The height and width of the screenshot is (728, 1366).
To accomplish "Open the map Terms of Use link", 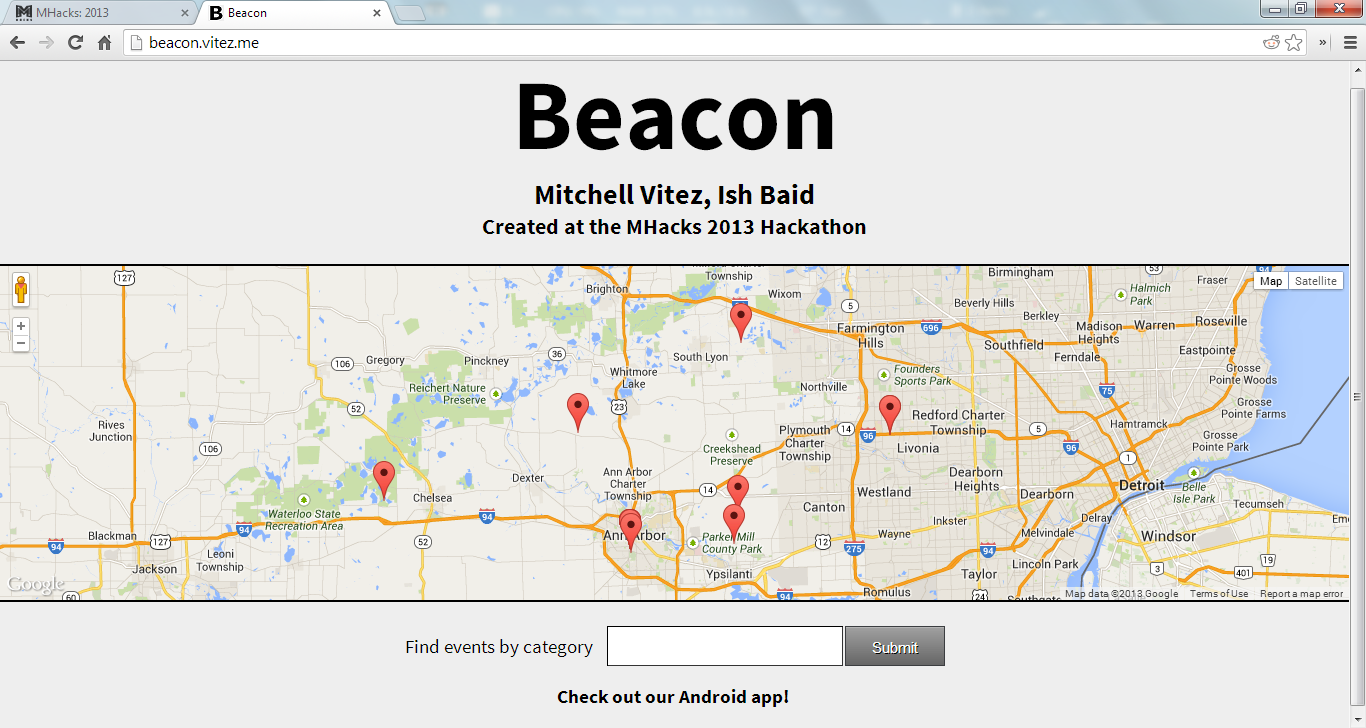I will coord(1219,594).
